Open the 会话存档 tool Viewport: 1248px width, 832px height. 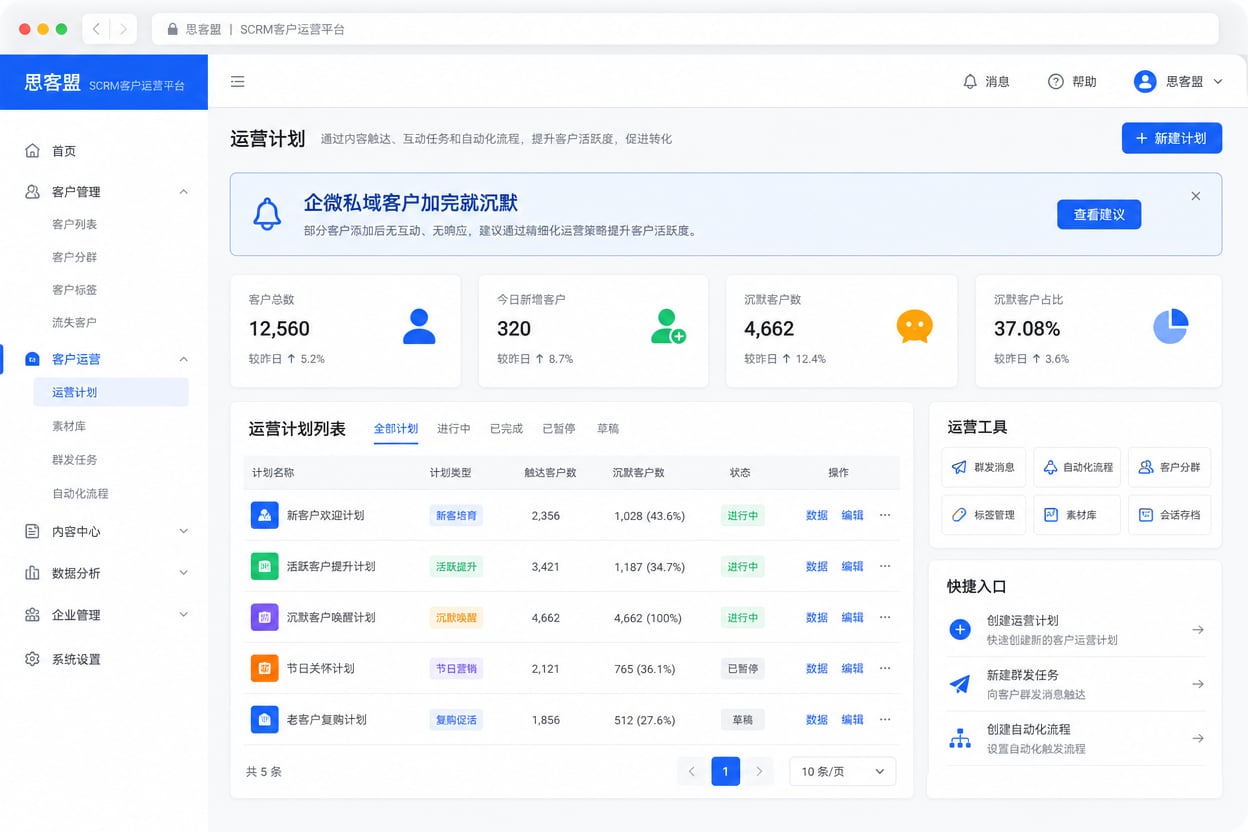(1169, 515)
